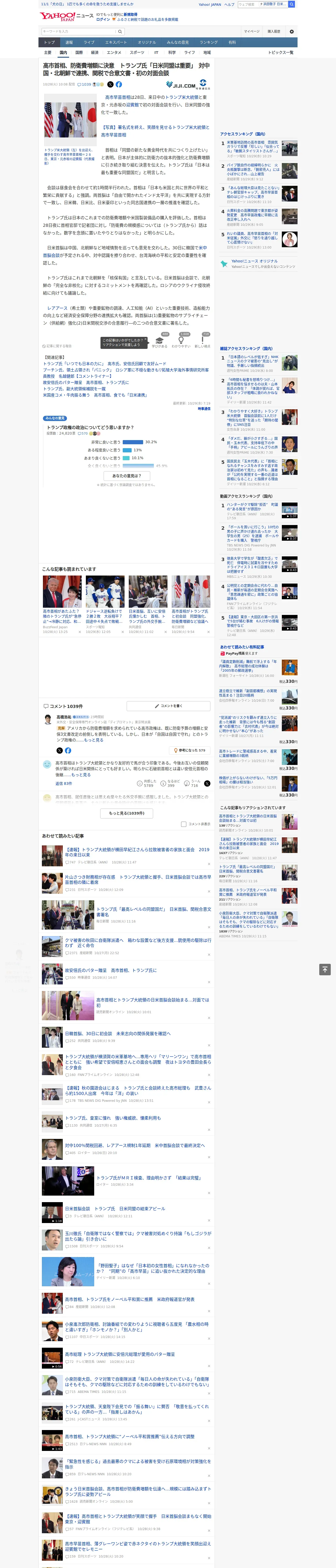Share the article on X
The width and height of the screenshot is (336, 1568).
pyautogui.click(x=110, y=85)
